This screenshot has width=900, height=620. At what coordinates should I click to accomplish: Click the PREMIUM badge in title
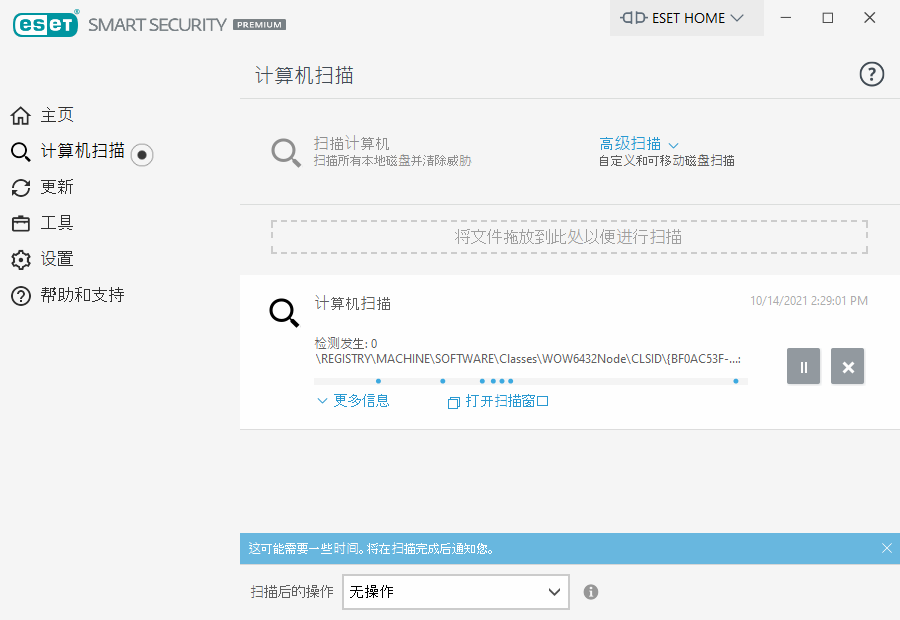pos(259,25)
